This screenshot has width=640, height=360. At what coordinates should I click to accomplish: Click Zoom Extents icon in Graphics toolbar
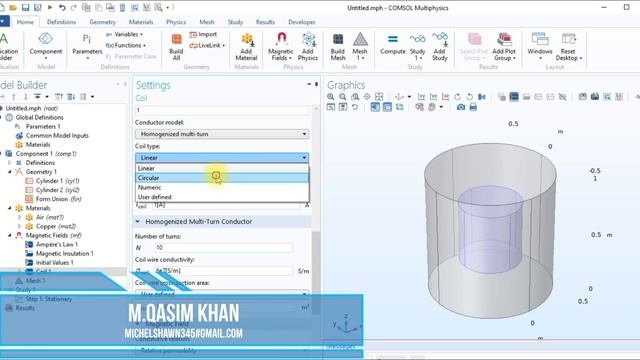click(379, 97)
